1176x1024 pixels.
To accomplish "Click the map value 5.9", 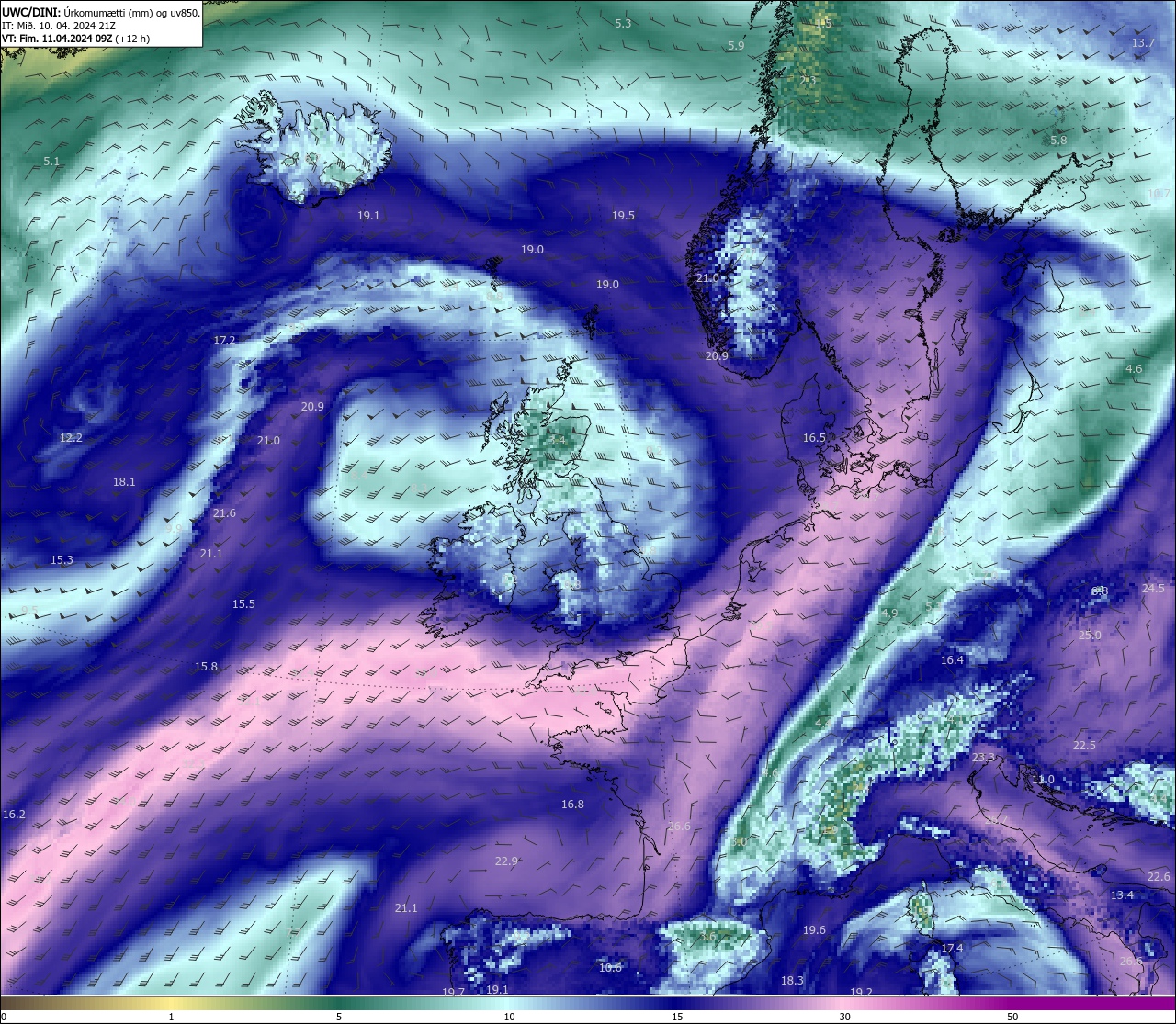I will (x=736, y=45).
